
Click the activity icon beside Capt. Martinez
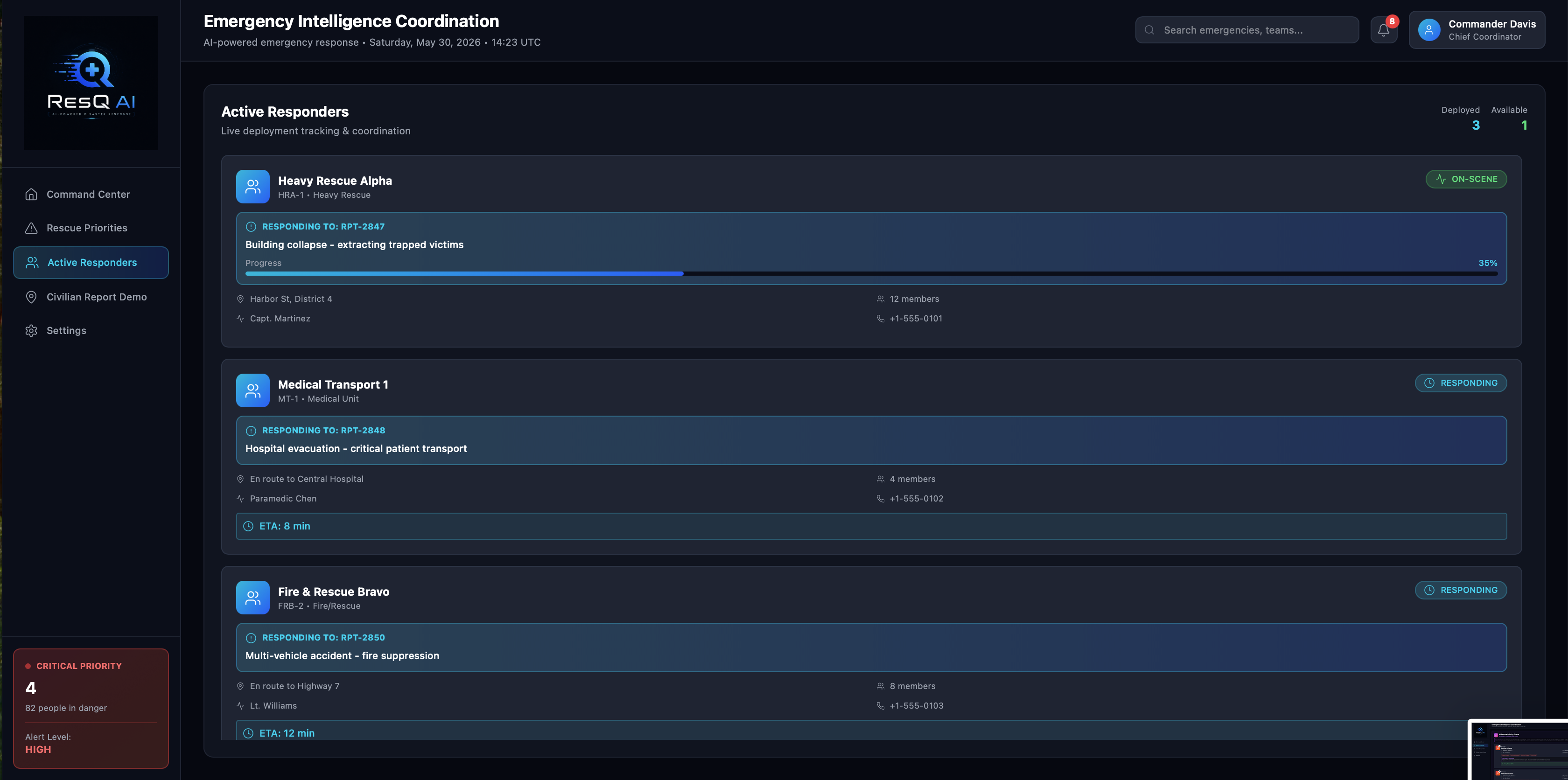point(240,318)
